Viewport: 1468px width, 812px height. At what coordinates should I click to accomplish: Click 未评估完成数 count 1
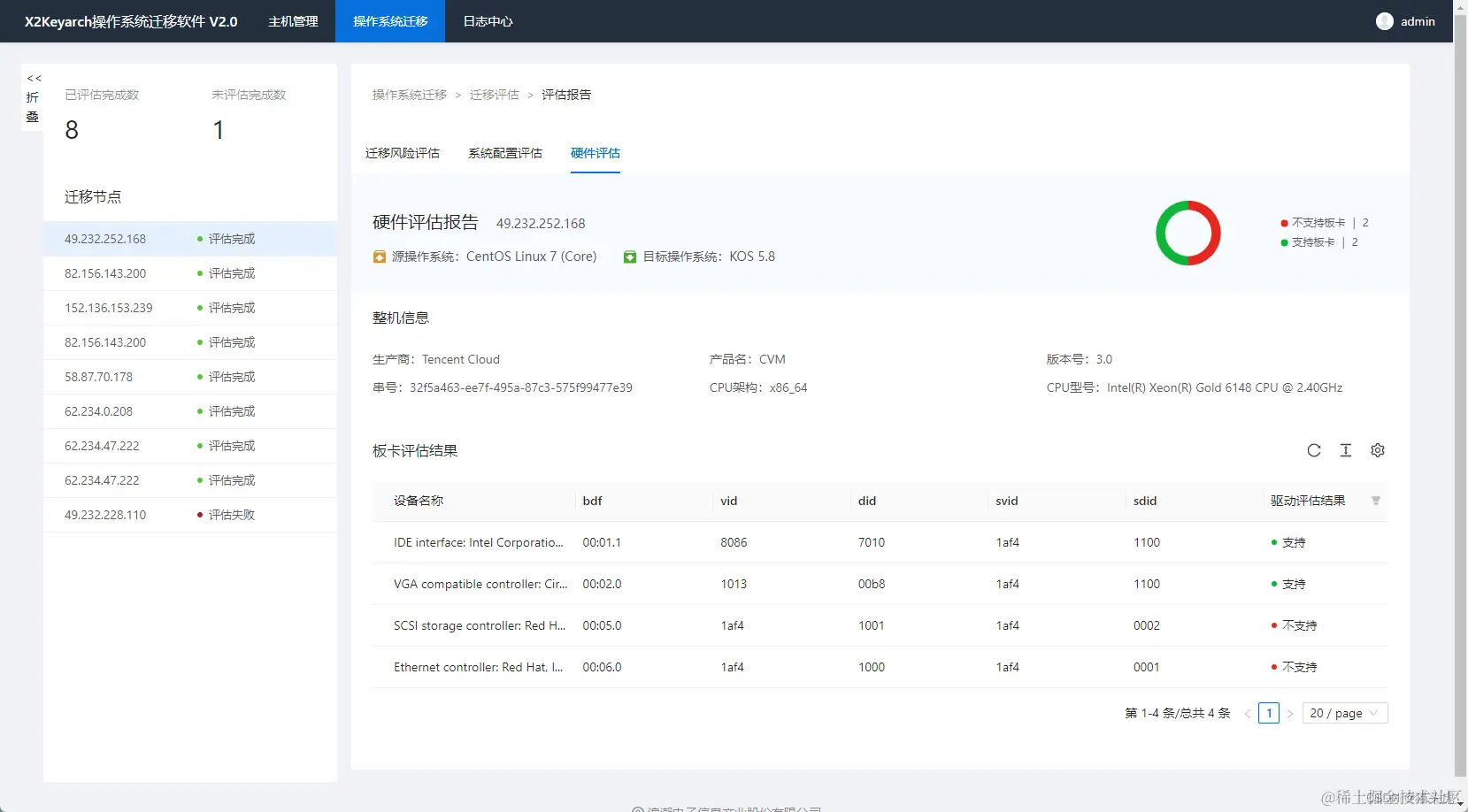(218, 130)
